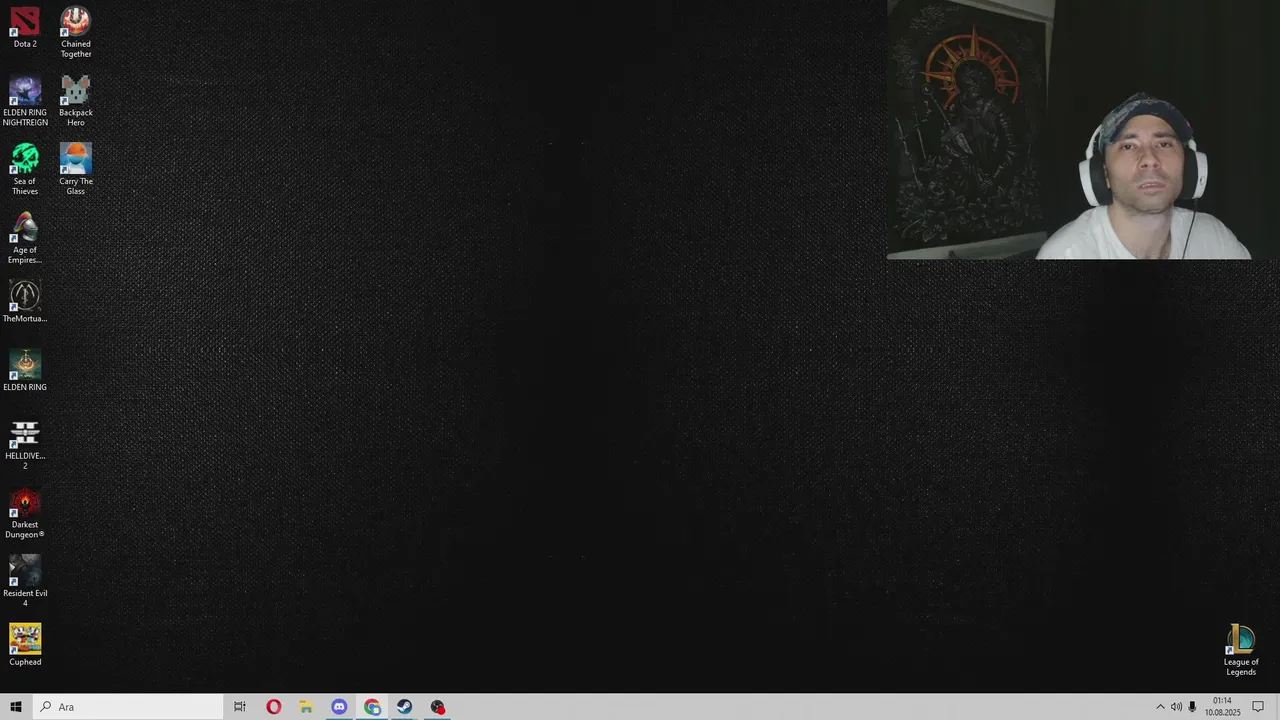Select the Backpack Hero desktop icon
The height and width of the screenshot is (720, 1280).
(75, 101)
